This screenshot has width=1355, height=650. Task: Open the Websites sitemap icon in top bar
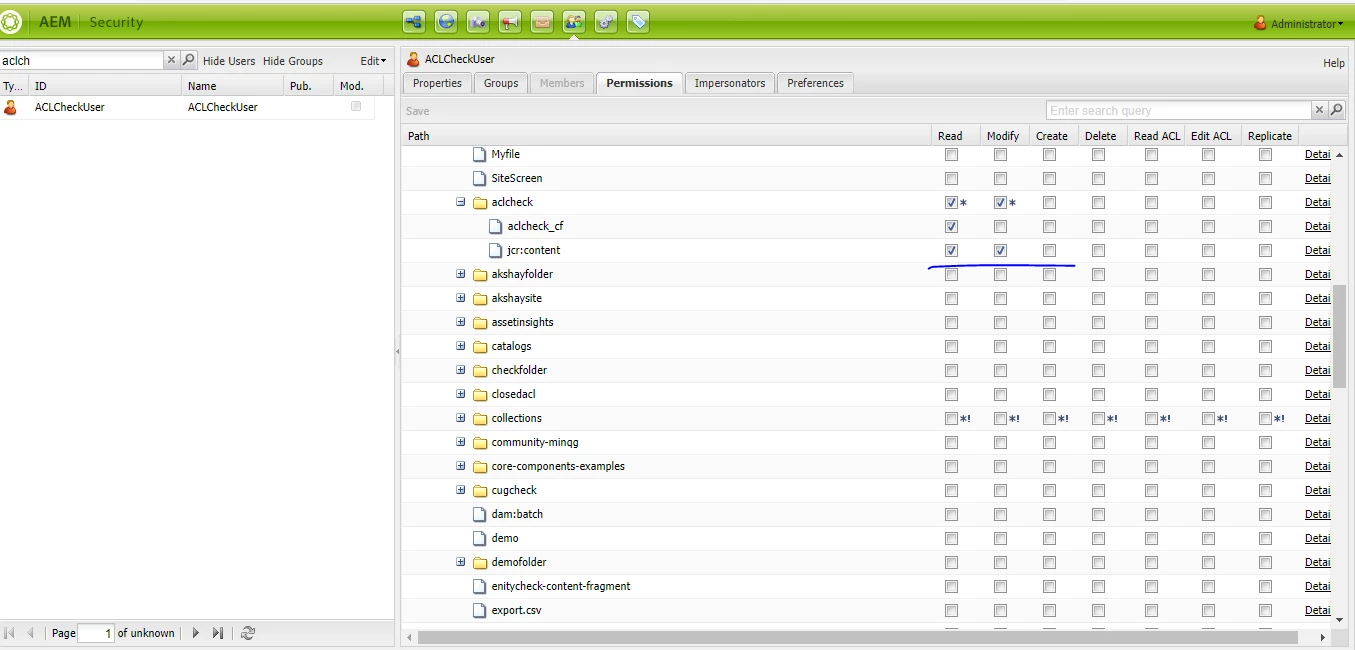pyautogui.click(x=414, y=21)
